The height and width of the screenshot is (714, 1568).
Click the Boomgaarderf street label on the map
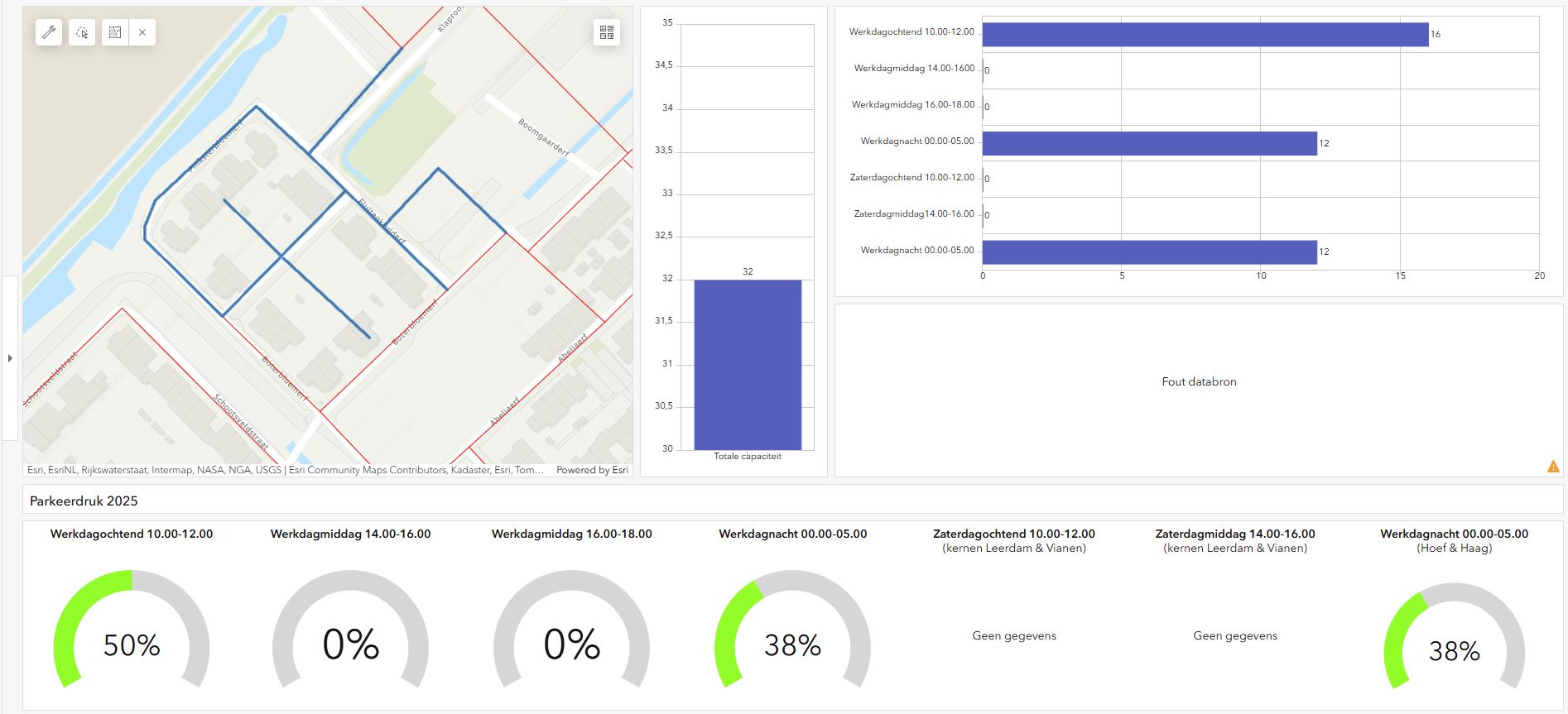tap(544, 137)
